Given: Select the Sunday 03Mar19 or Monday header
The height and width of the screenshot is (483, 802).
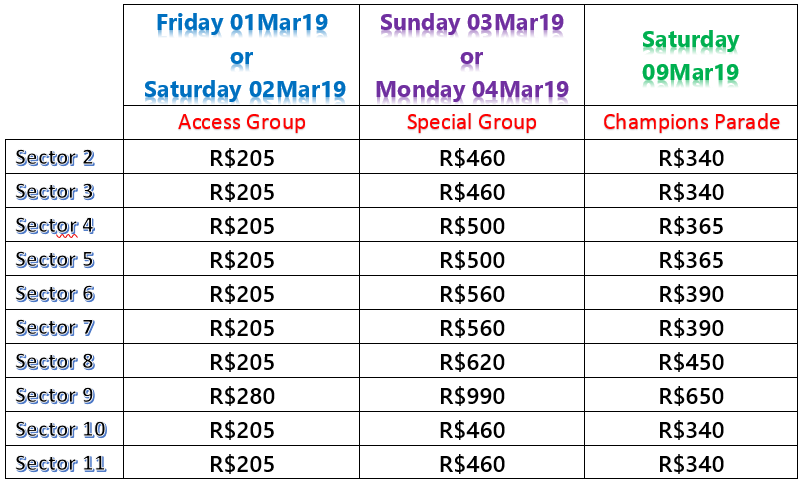Looking at the screenshot, I should (472, 55).
